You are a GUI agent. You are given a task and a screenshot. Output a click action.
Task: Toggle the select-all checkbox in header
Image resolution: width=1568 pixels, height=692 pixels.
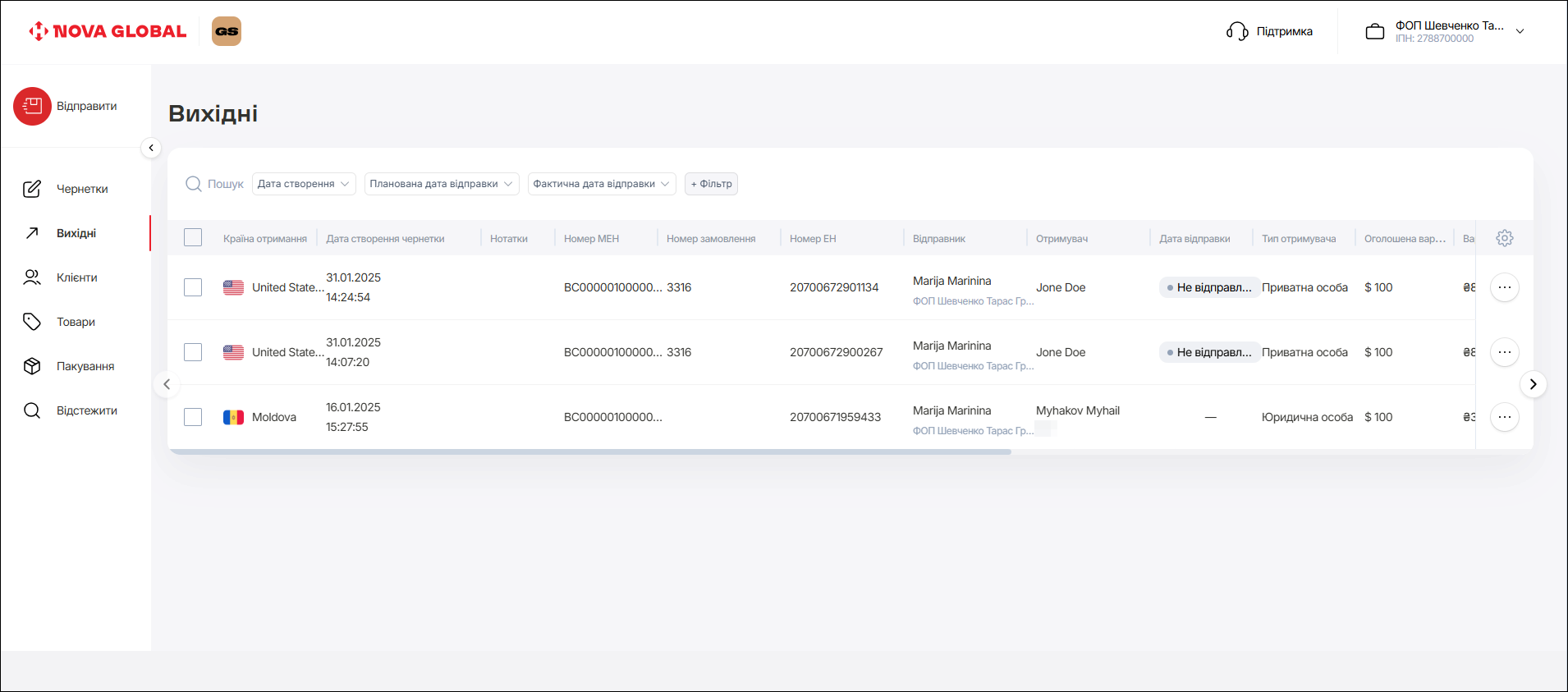193,238
